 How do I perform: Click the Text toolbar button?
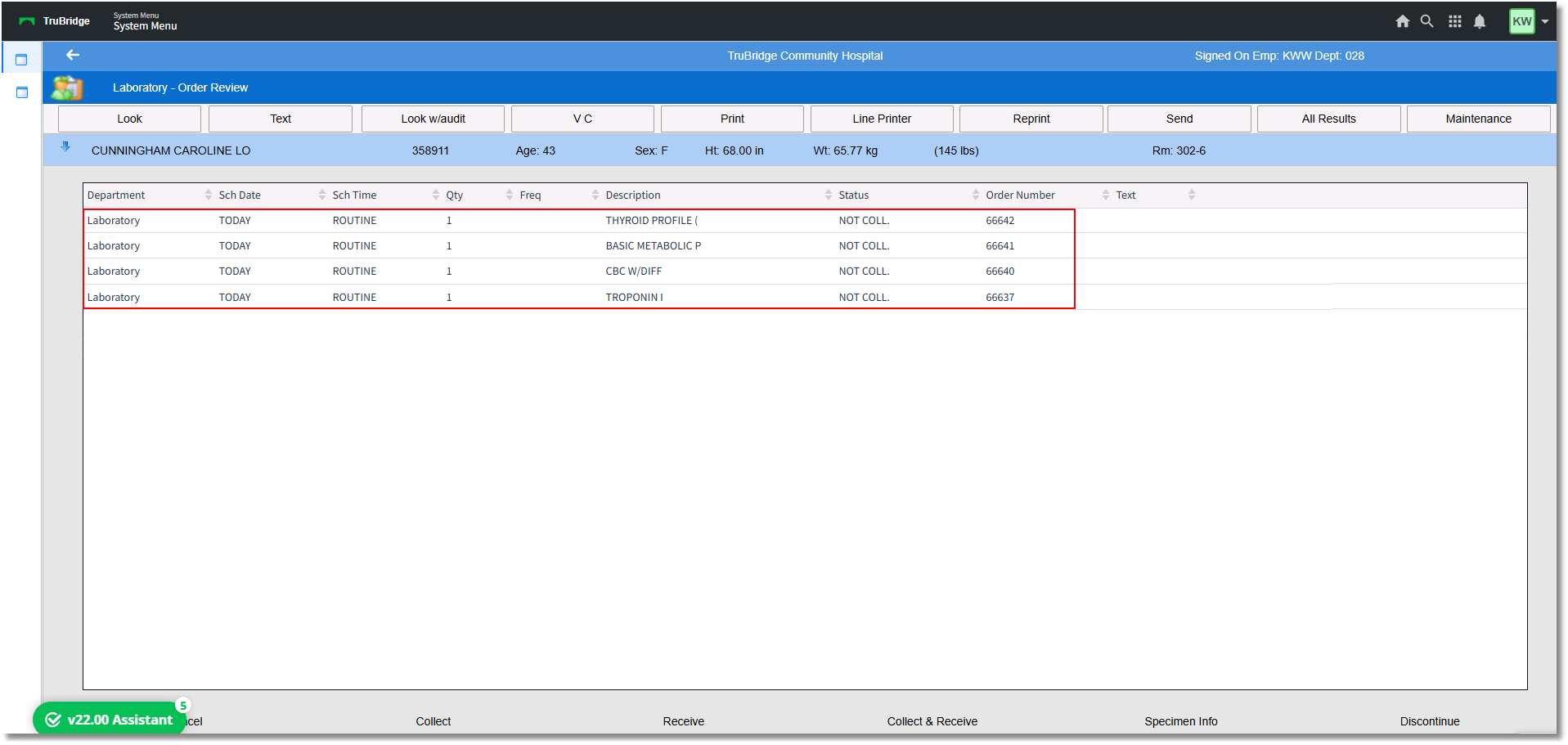(281, 119)
